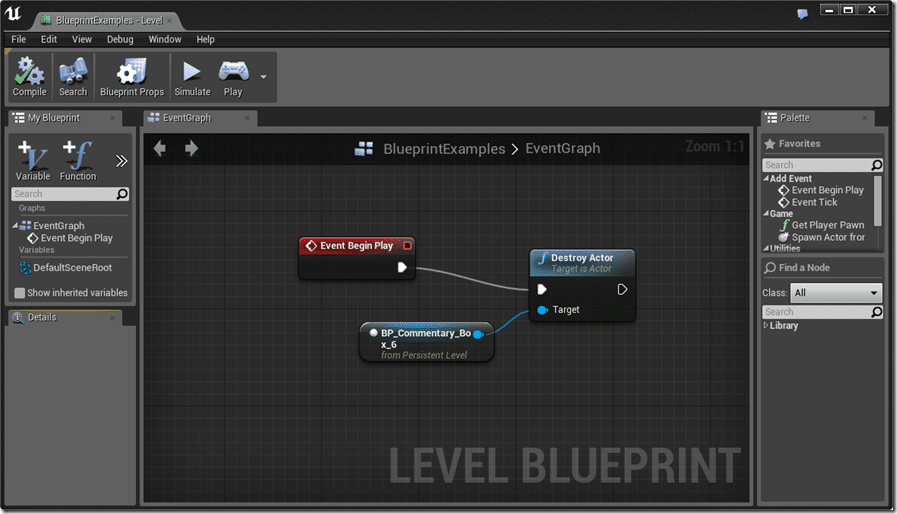The image size is (897, 514).
Task: Collapse the Utilities category
Action: [x=766, y=248]
